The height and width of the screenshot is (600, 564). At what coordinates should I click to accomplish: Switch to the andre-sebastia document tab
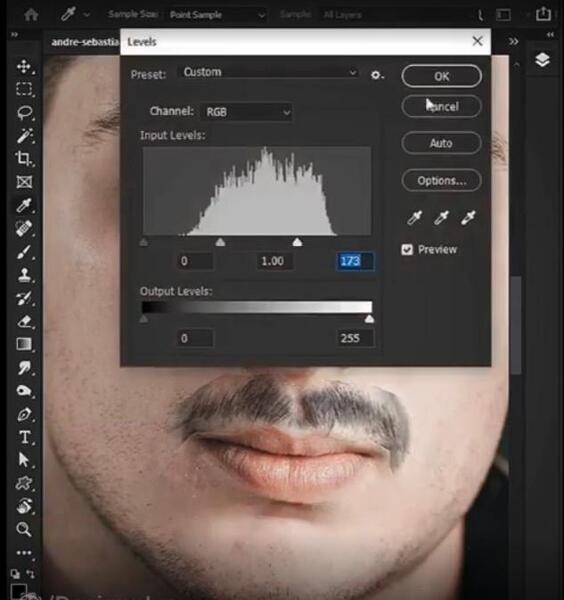[x=85, y=42]
